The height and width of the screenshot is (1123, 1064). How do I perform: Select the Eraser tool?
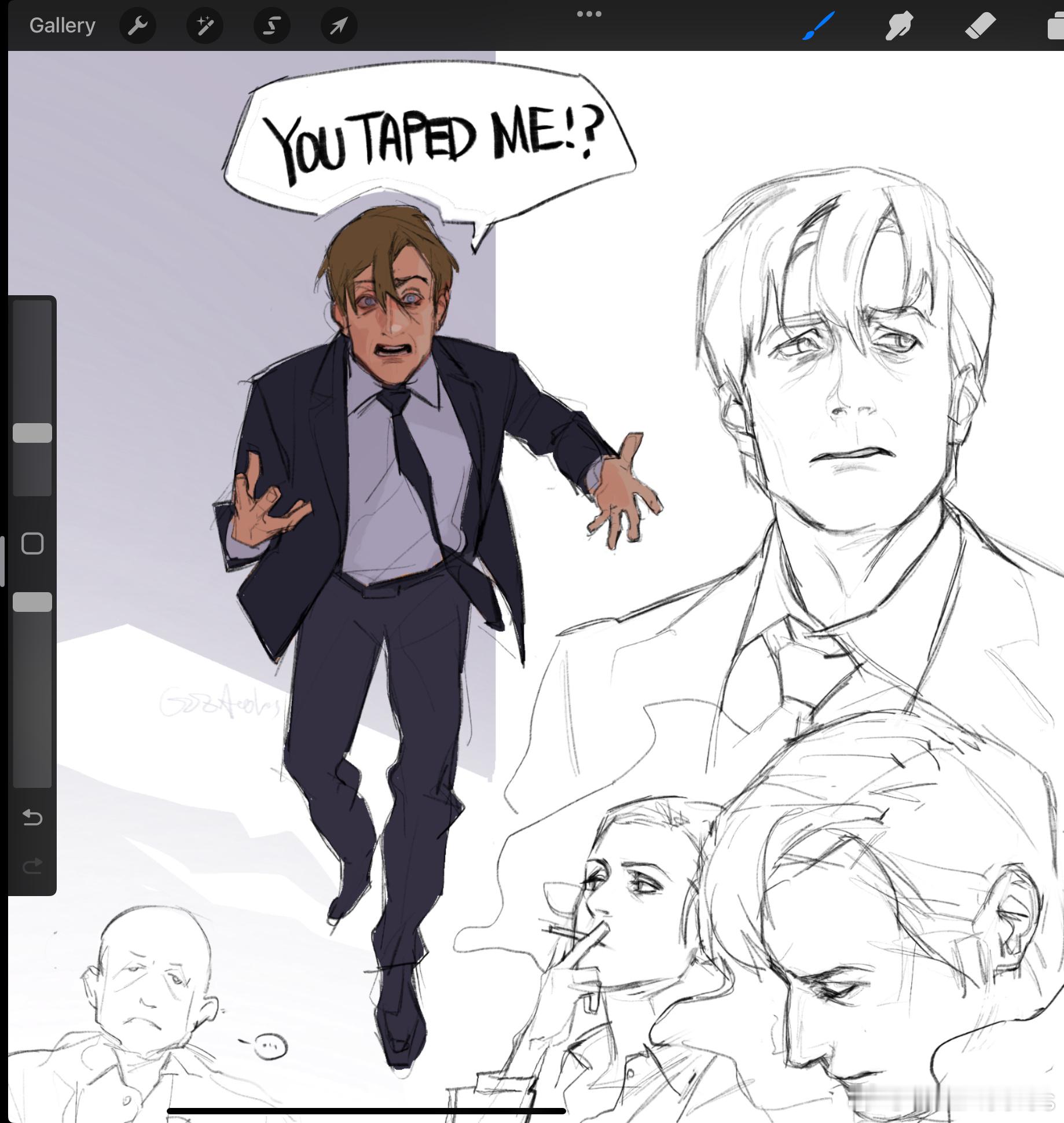980,25
